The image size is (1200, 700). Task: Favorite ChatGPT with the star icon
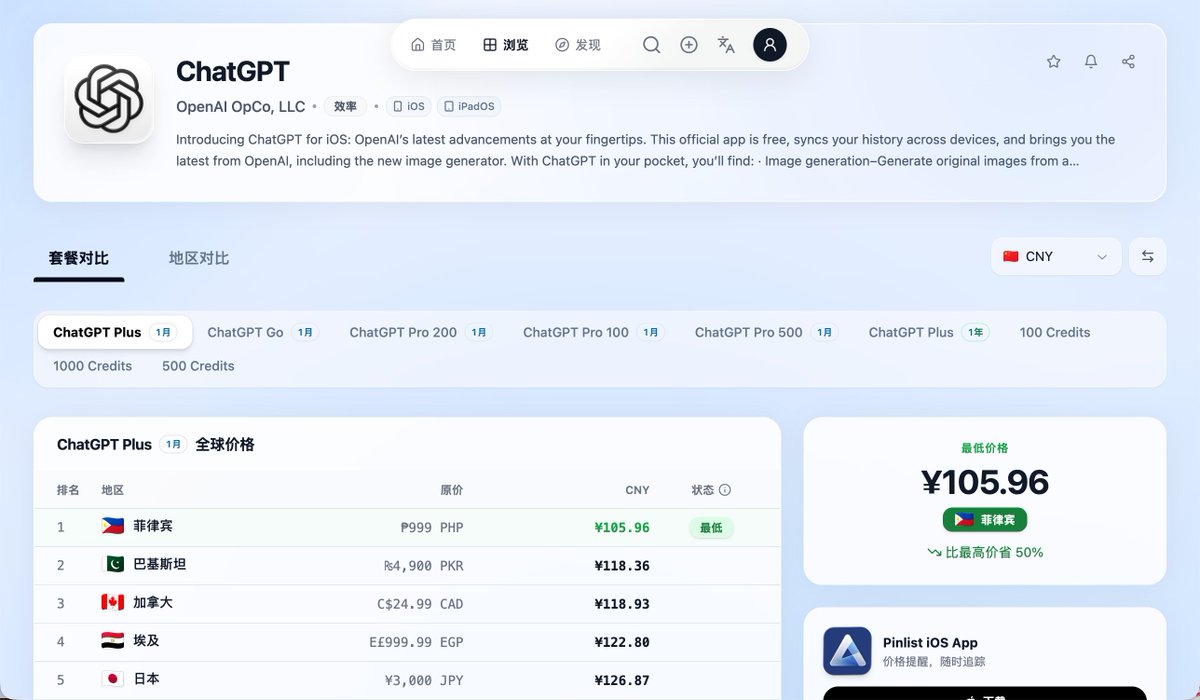1053,62
